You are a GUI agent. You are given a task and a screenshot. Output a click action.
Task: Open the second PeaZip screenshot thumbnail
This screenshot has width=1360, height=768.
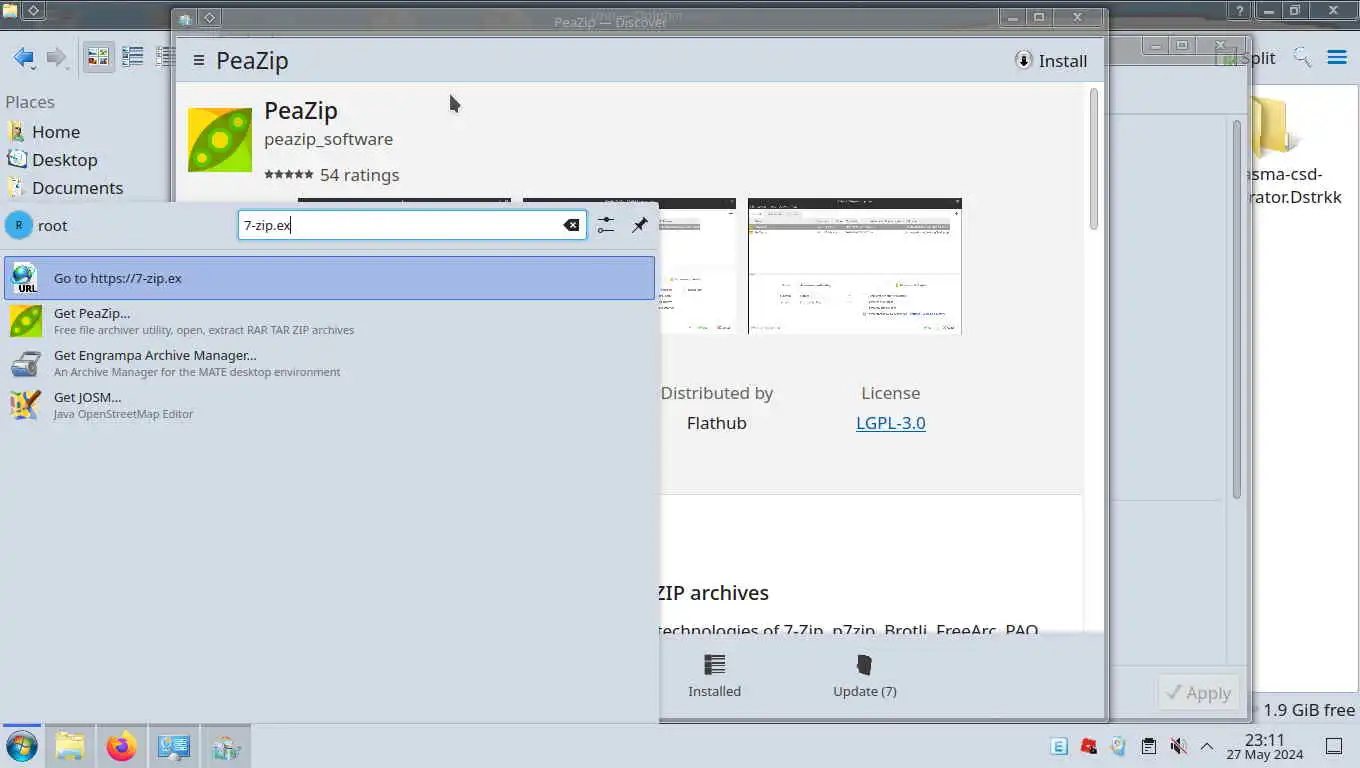[697, 265]
